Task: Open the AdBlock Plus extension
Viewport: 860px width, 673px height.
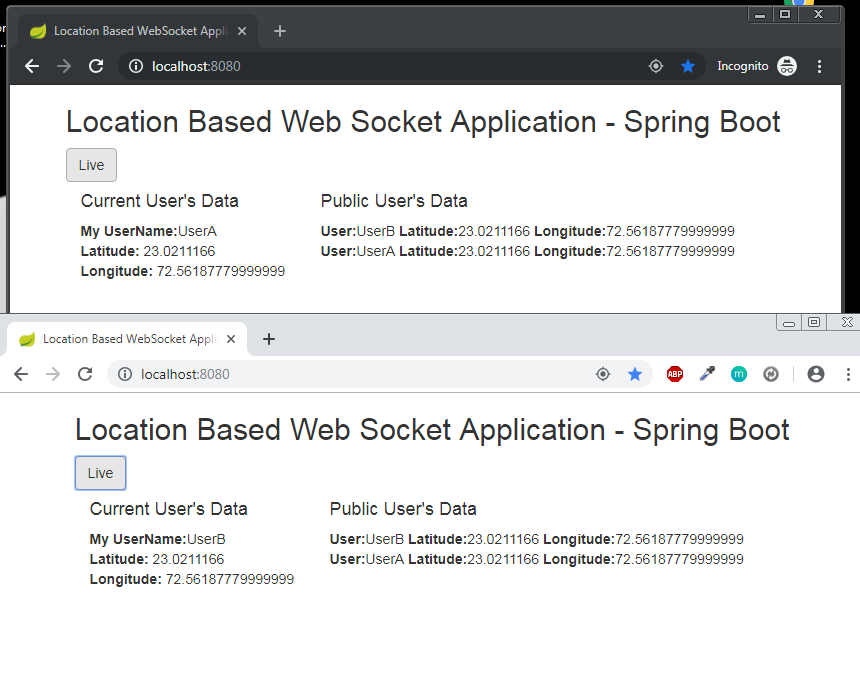Action: coord(675,374)
